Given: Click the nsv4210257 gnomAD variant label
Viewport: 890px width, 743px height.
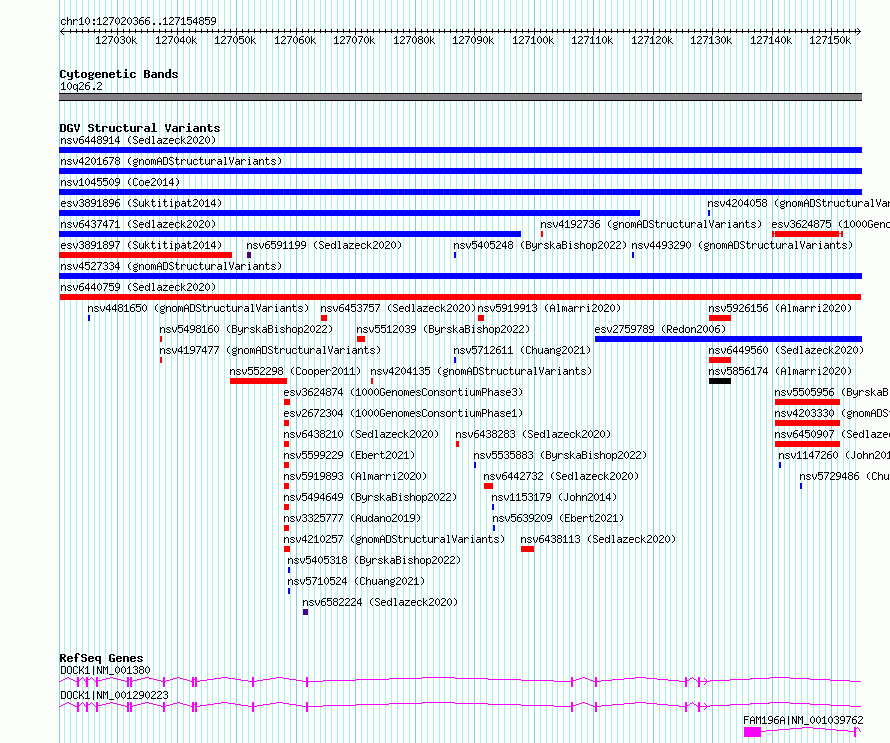Looking at the screenshot, I should click(394, 539).
